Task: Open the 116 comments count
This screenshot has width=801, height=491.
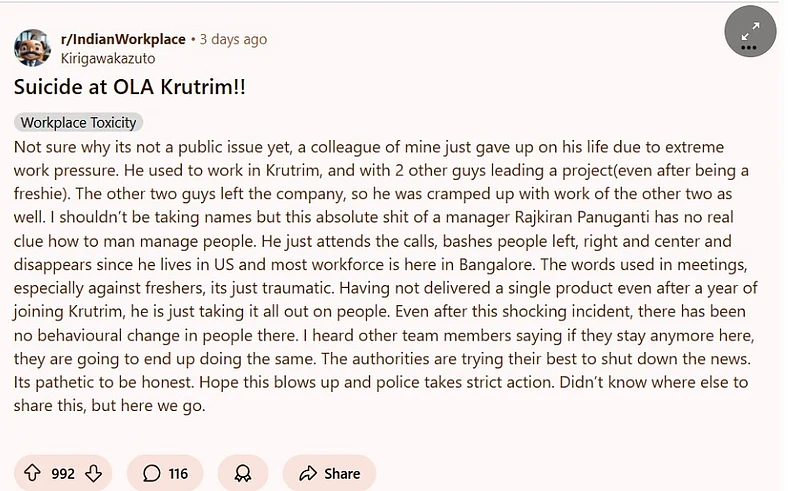Action: coord(178,473)
